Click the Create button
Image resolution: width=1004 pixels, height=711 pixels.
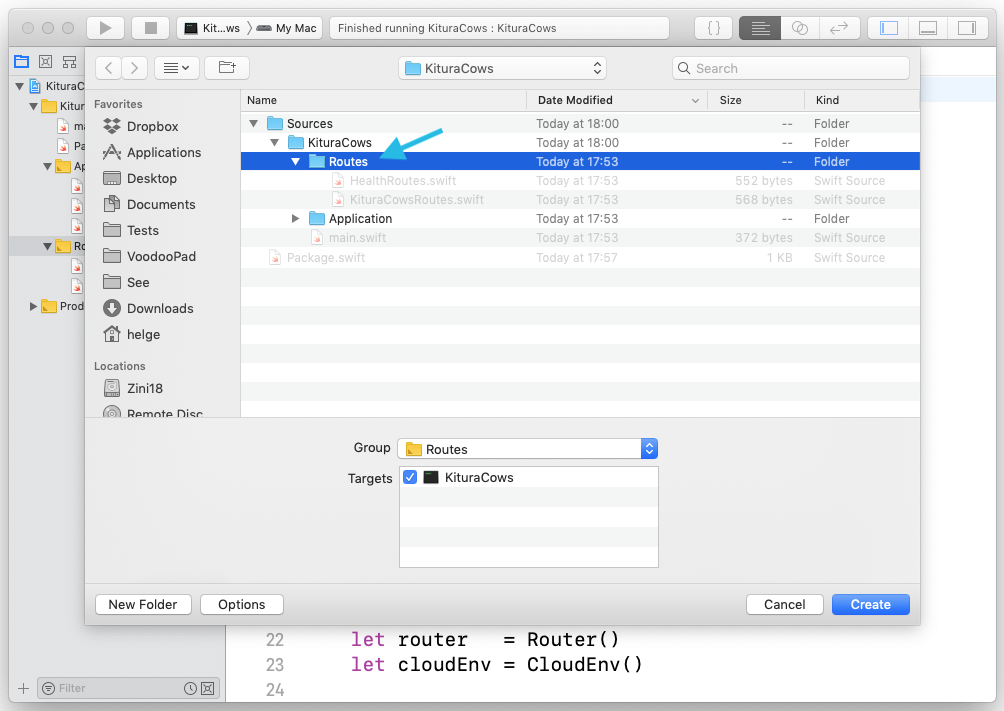coord(870,604)
